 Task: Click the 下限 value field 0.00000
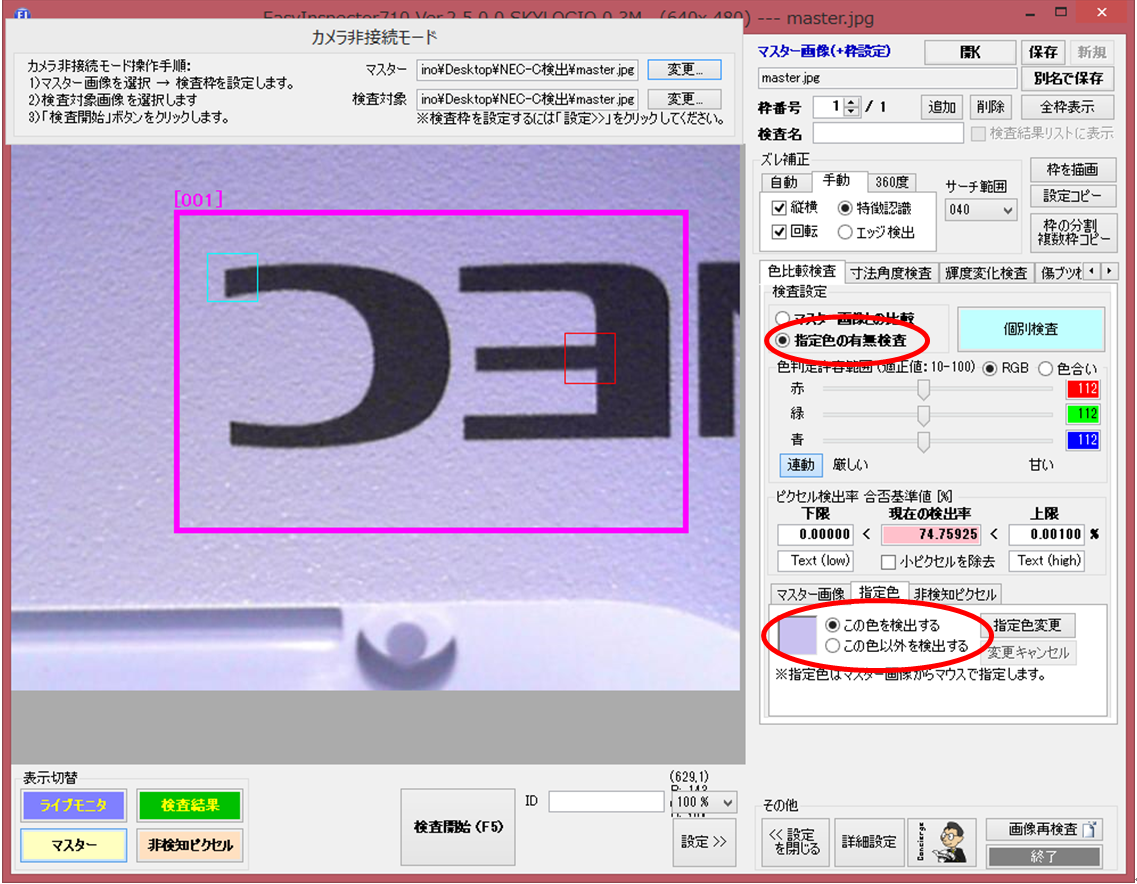(x=816, y=534)
